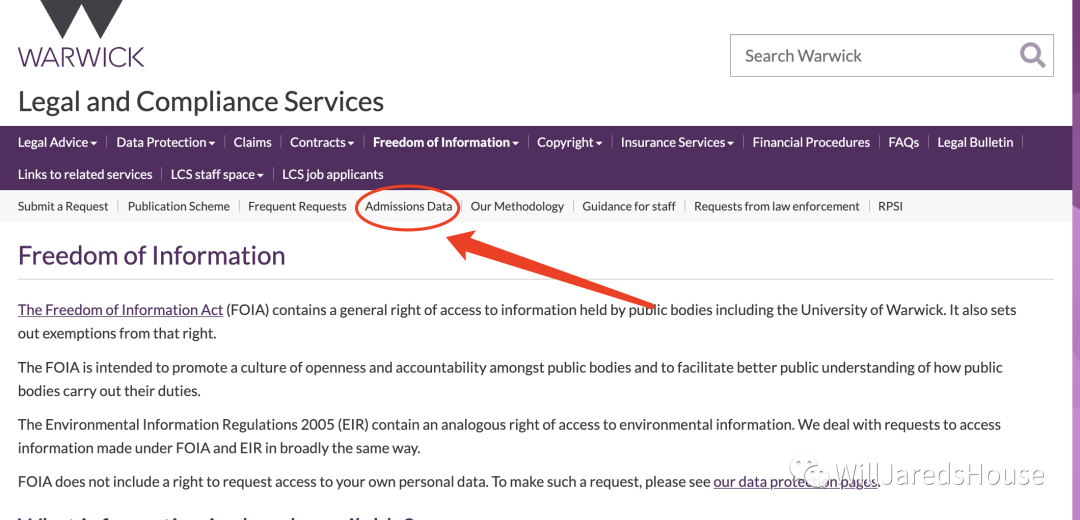Go to Publication Scheme
Viewport: 1080px width, 520px height.
pos(178,206)
